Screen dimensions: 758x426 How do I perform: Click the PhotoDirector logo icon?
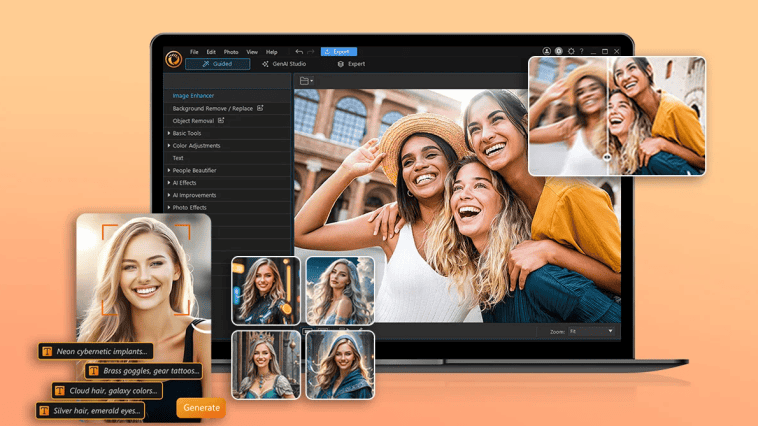click(x=173, y=60)
